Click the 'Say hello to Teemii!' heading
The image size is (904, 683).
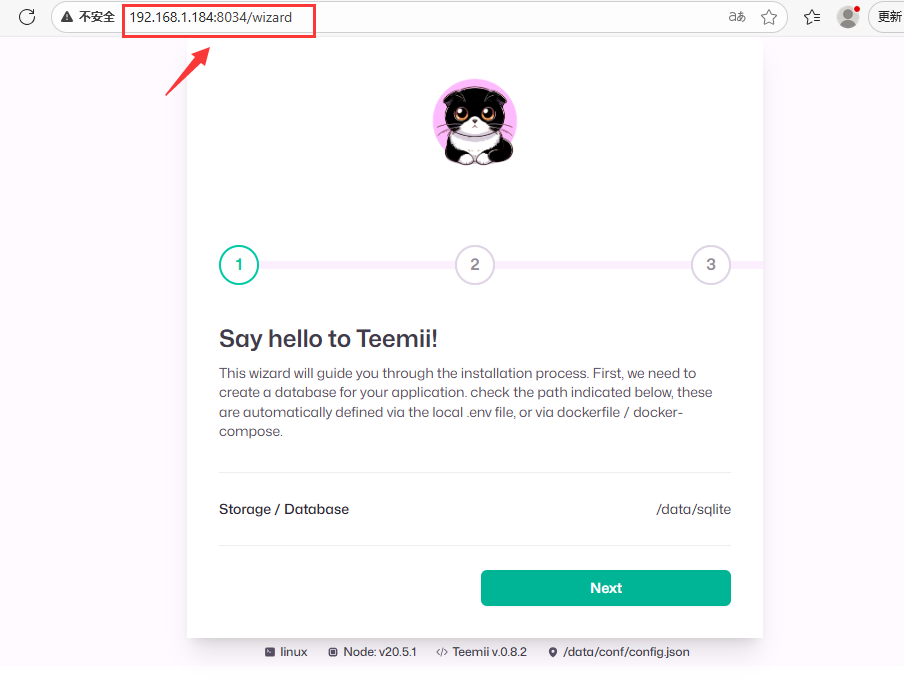point(328,339)
